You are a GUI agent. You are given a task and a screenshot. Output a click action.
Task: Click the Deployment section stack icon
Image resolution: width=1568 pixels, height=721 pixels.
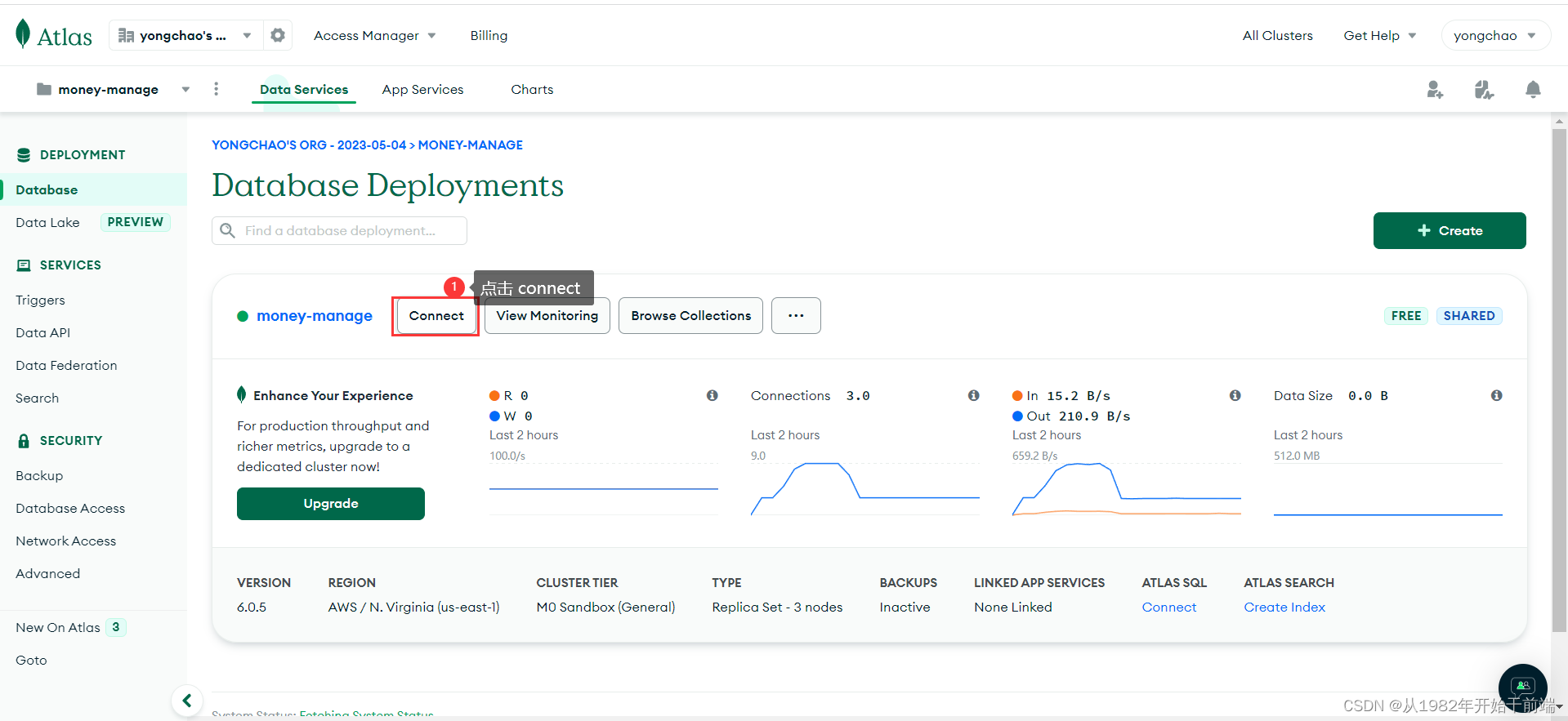24,155
